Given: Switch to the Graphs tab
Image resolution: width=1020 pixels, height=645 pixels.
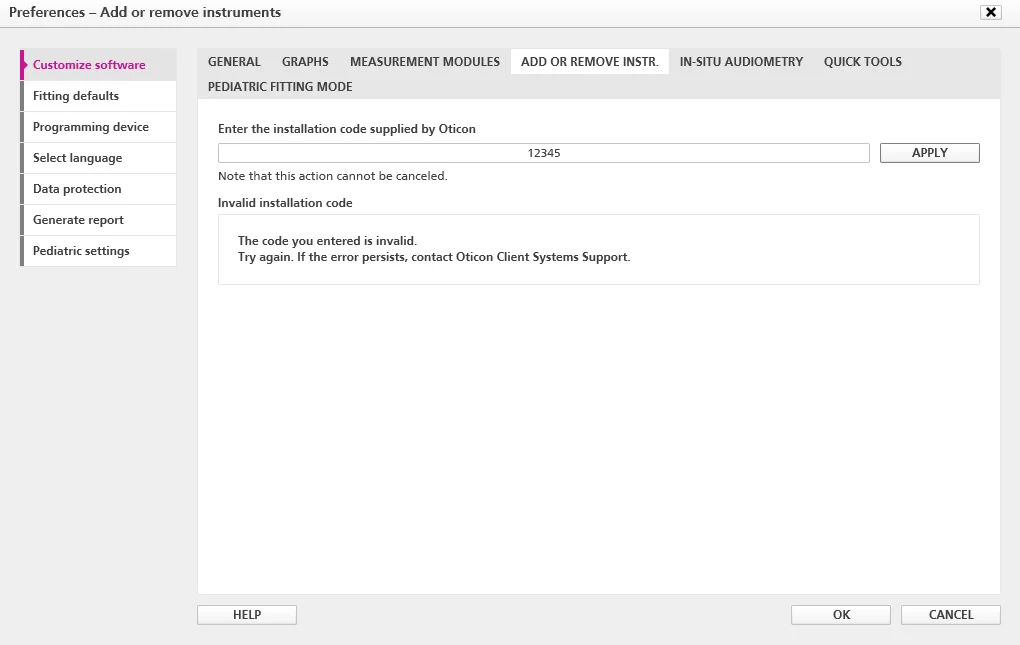Looking at the screenshot, I should (x=305, y=62).
